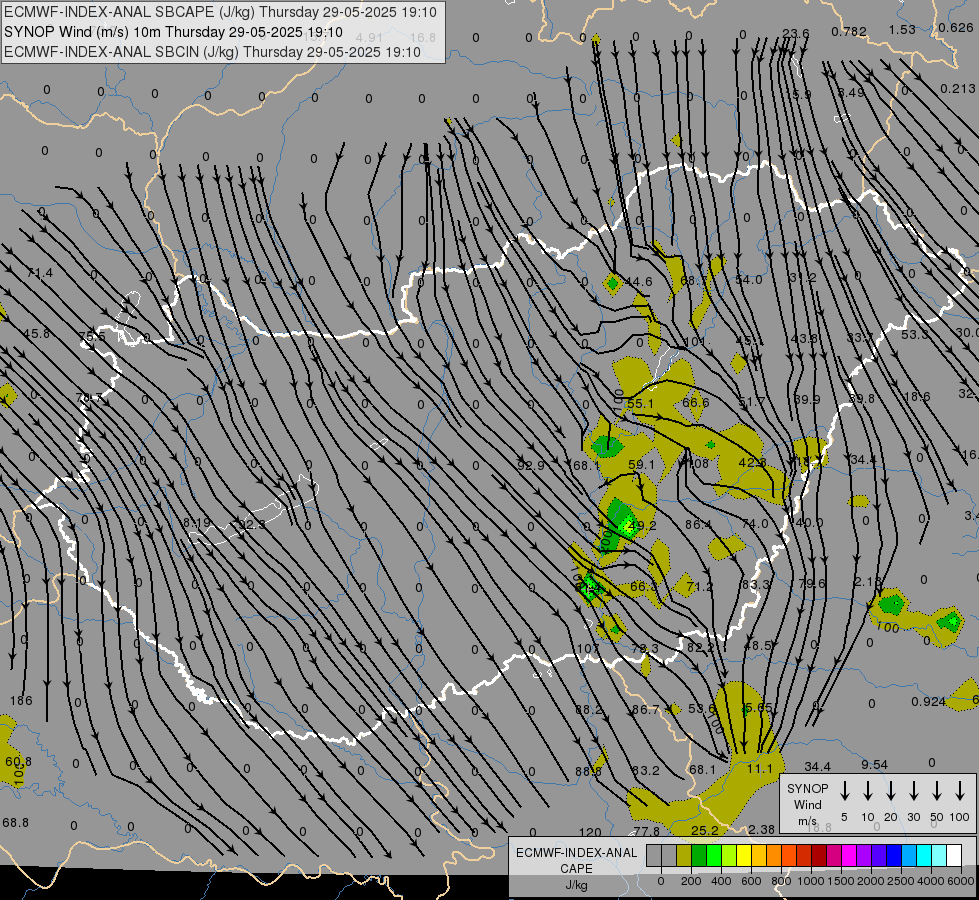Screen dimensions: 979x900
Task: Click the J/kg unit label in legend
Action: [576, 885]
